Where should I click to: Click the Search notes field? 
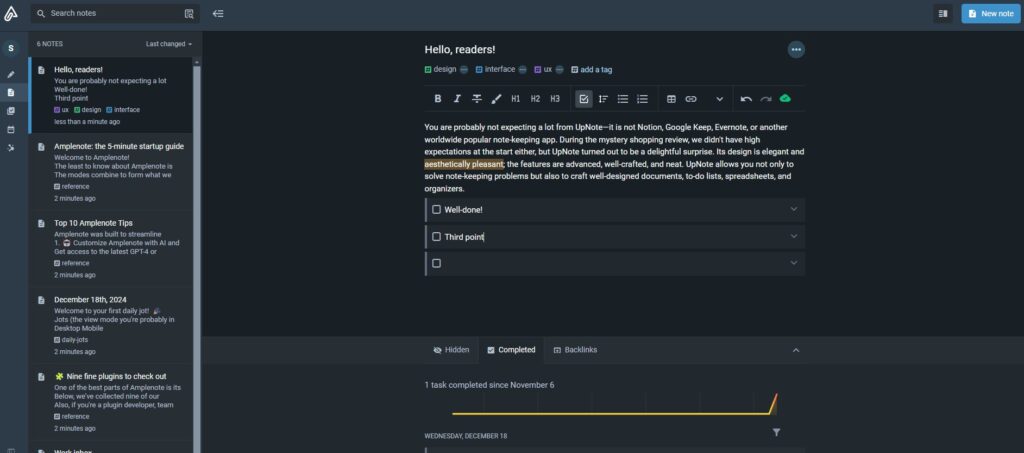[x=116, y=13]
